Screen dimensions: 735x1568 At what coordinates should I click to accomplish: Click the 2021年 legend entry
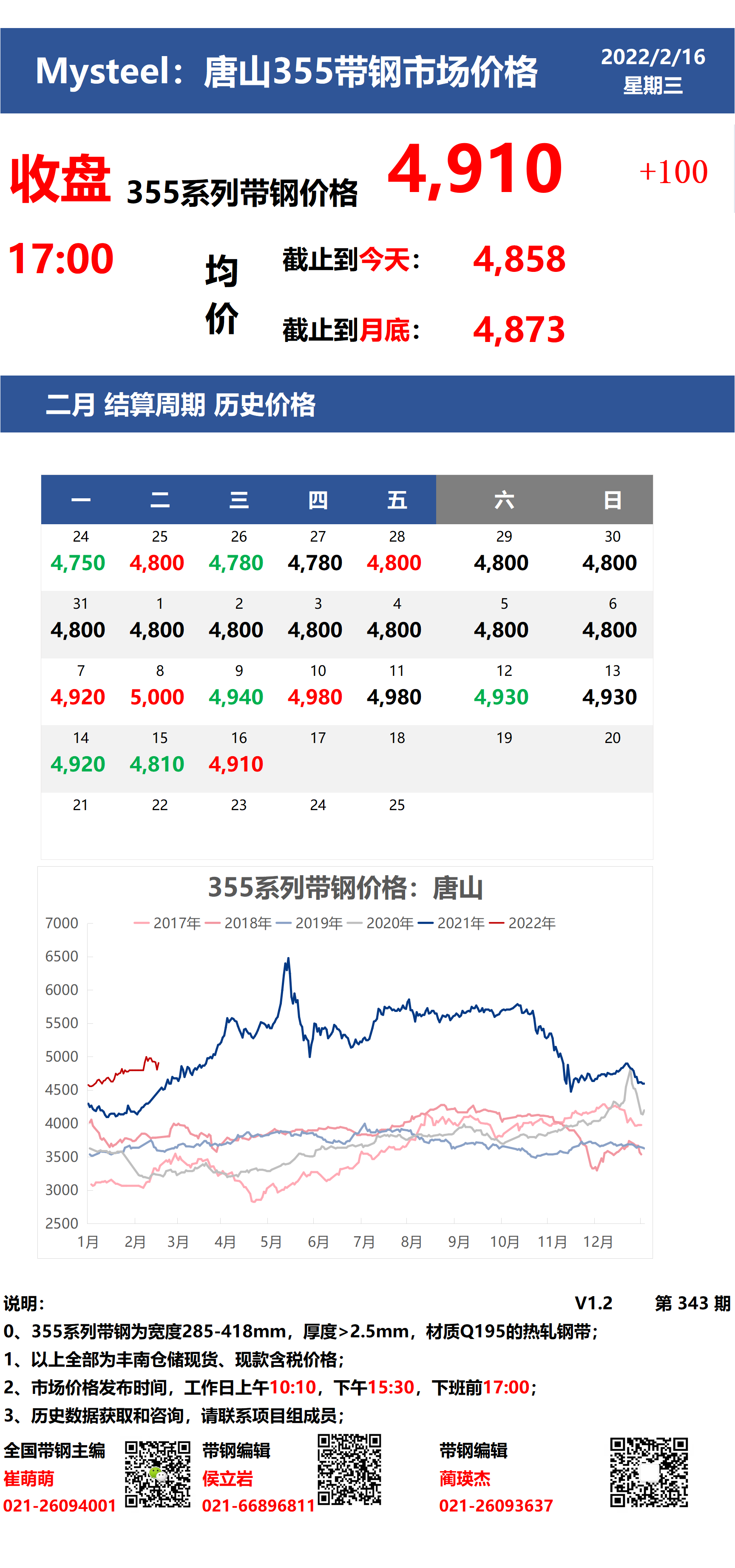pos(451,923)
